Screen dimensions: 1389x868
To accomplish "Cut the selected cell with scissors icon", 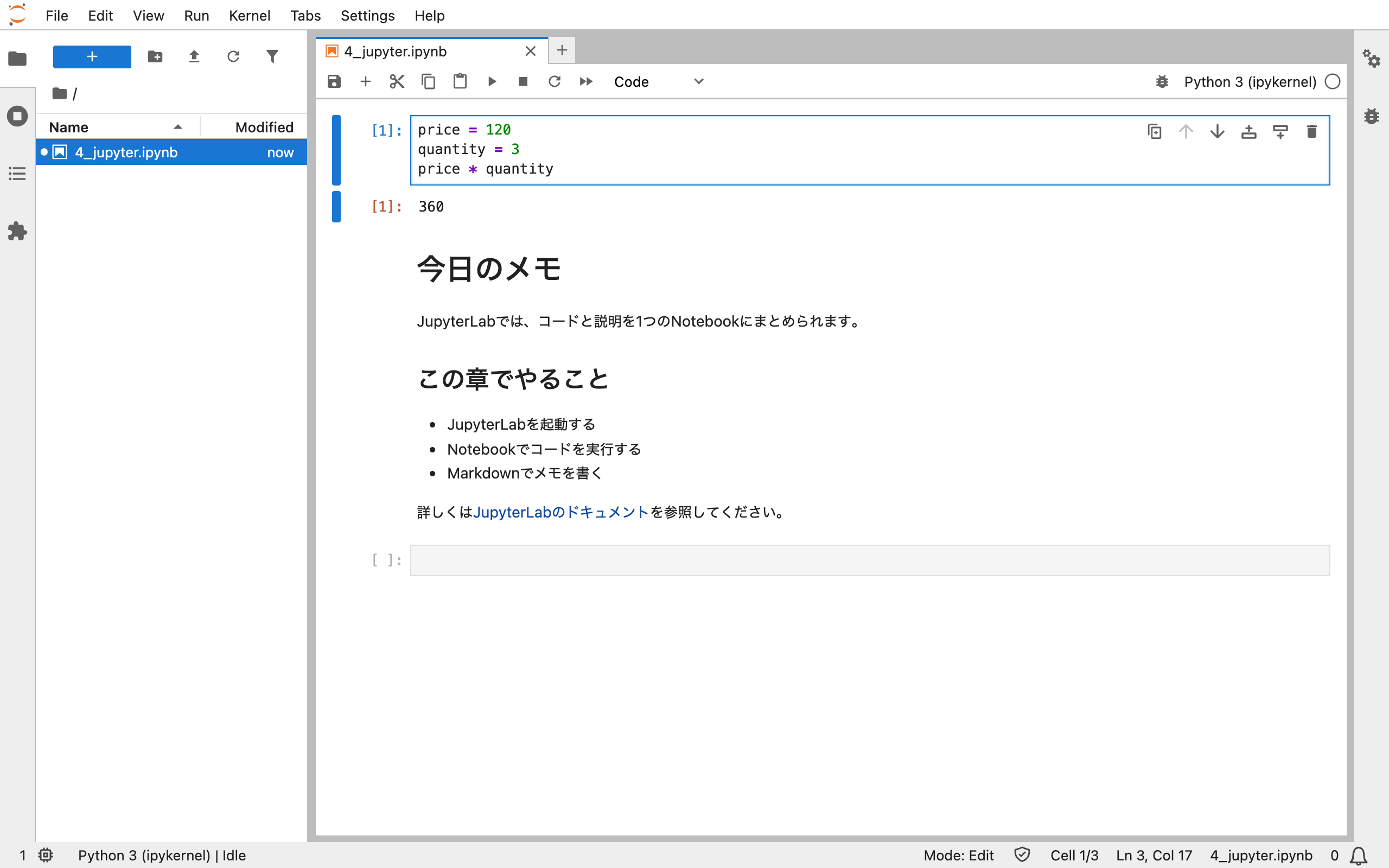I will (397, 81).
